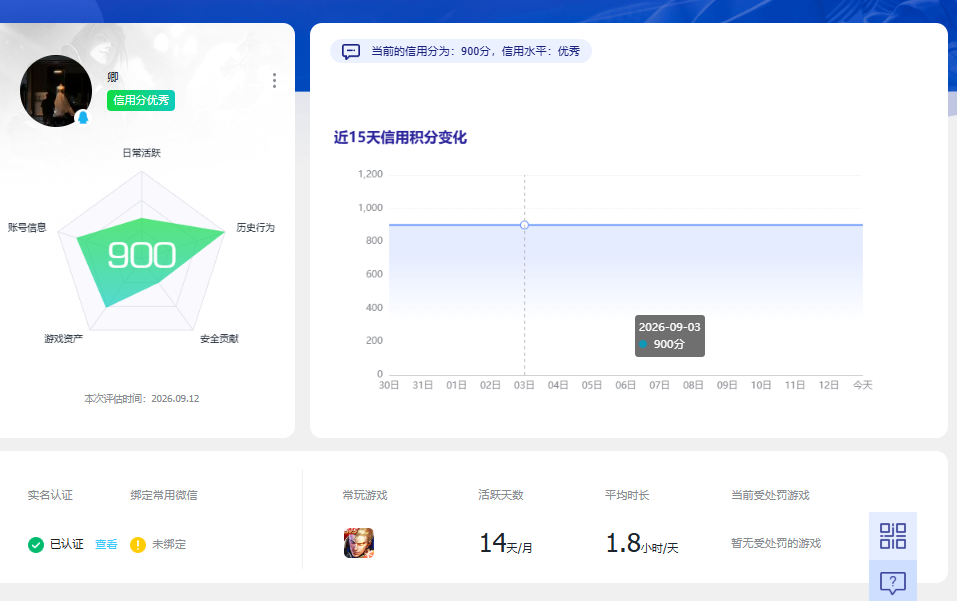Click the 已认证 status text
This screenshot has width=957, height=601.
pyautogui.click(x=67, y=544)
